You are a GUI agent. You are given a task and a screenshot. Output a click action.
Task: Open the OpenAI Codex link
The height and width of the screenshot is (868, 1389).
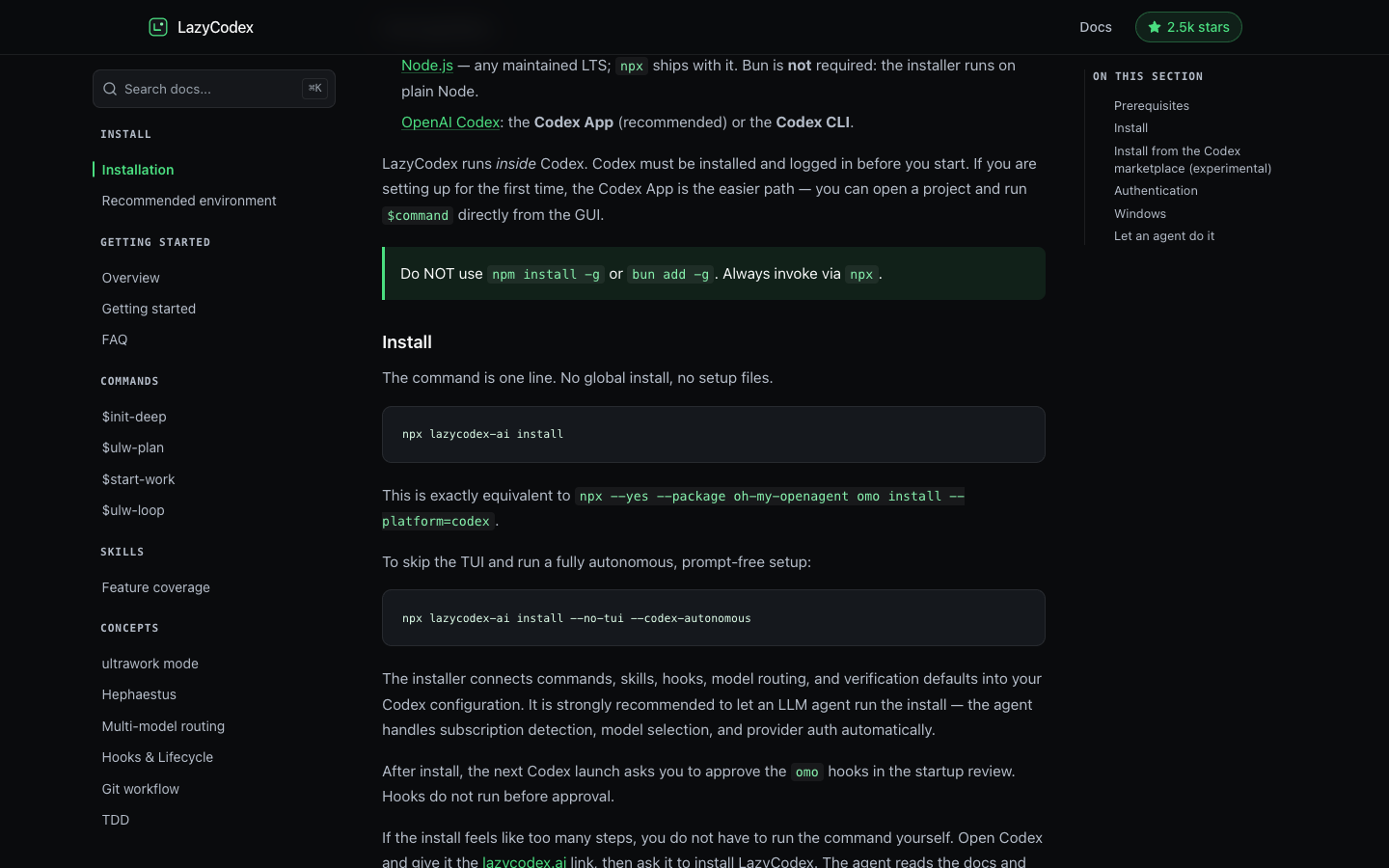coord(450,122)
